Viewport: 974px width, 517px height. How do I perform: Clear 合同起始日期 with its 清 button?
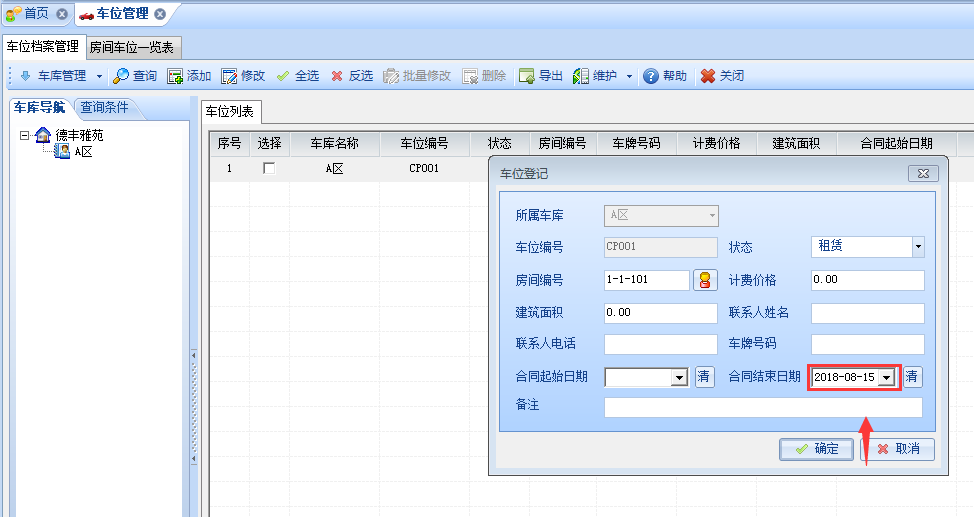[704, 377]
